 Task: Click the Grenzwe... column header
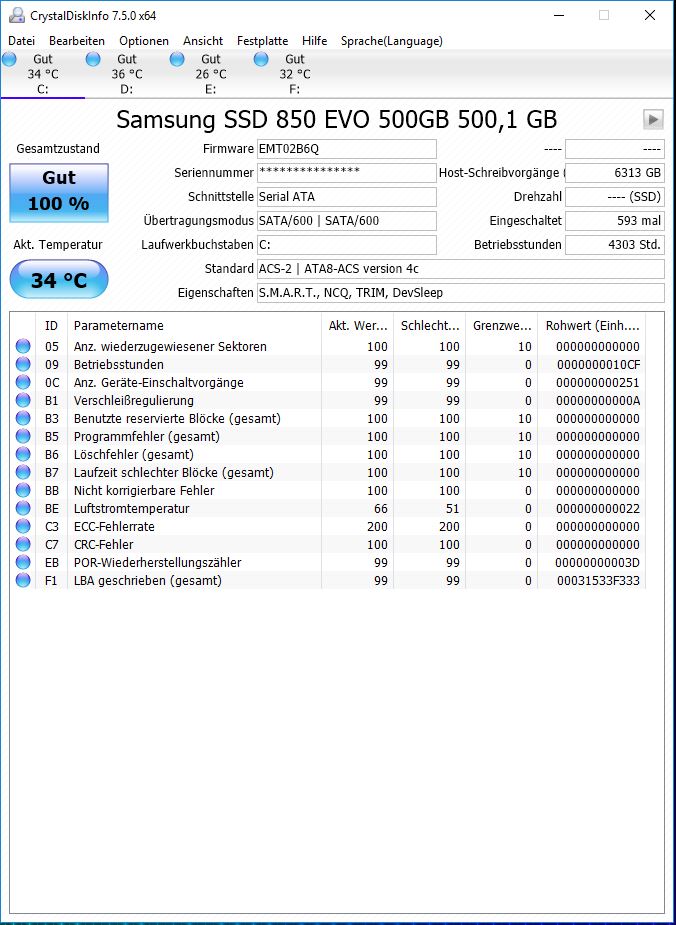coord(501,326)
